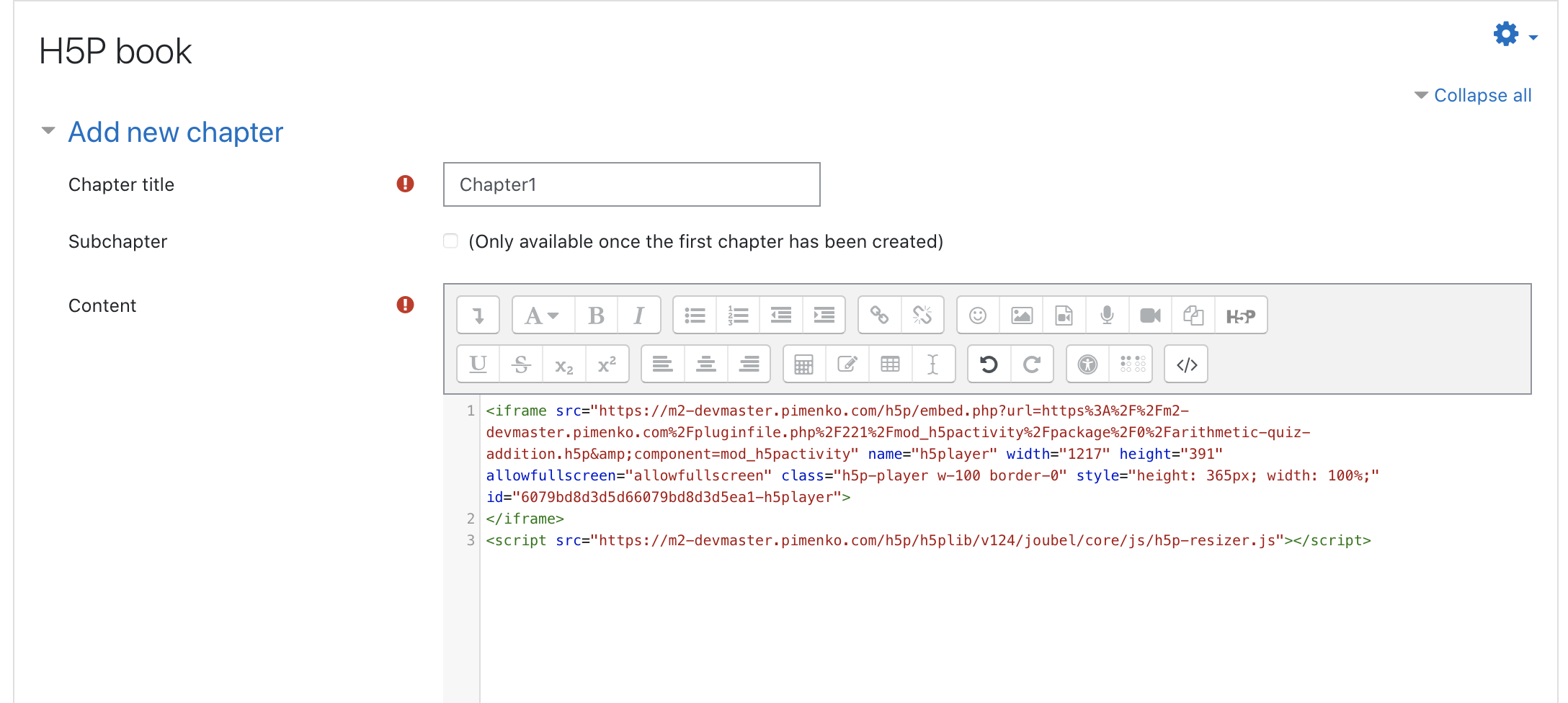Viewport: 1568px width, 703px height.
Task: Click the 'Chapter title' label
Action: (x=121, y=185)
